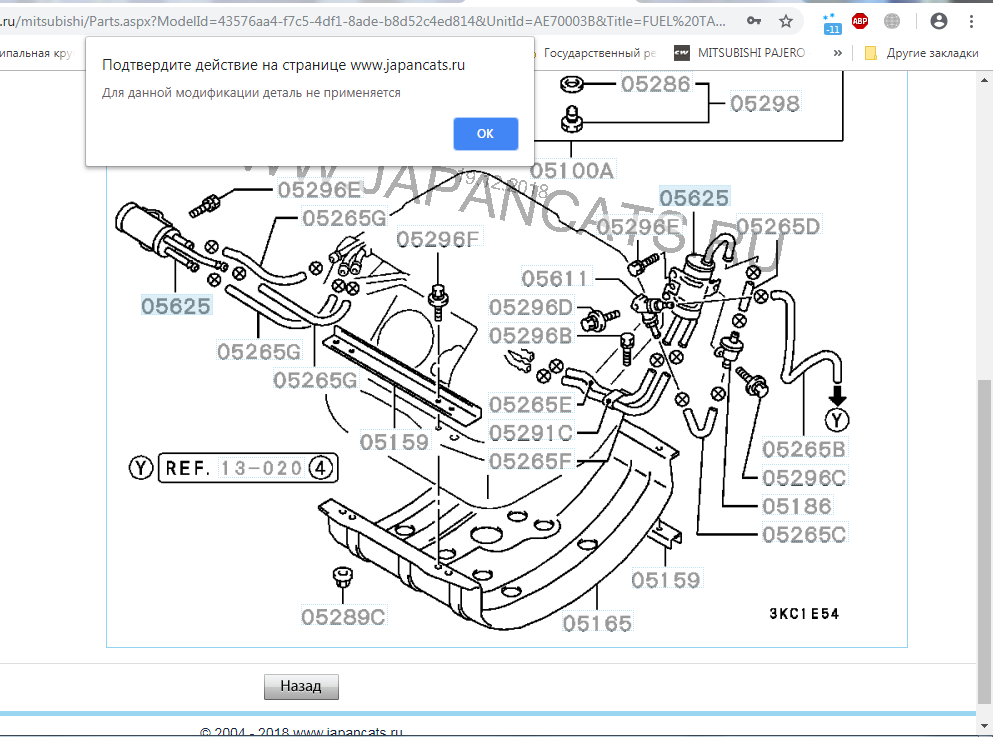
Task: Select part number 05265F
Action: (x=531, y=462)
